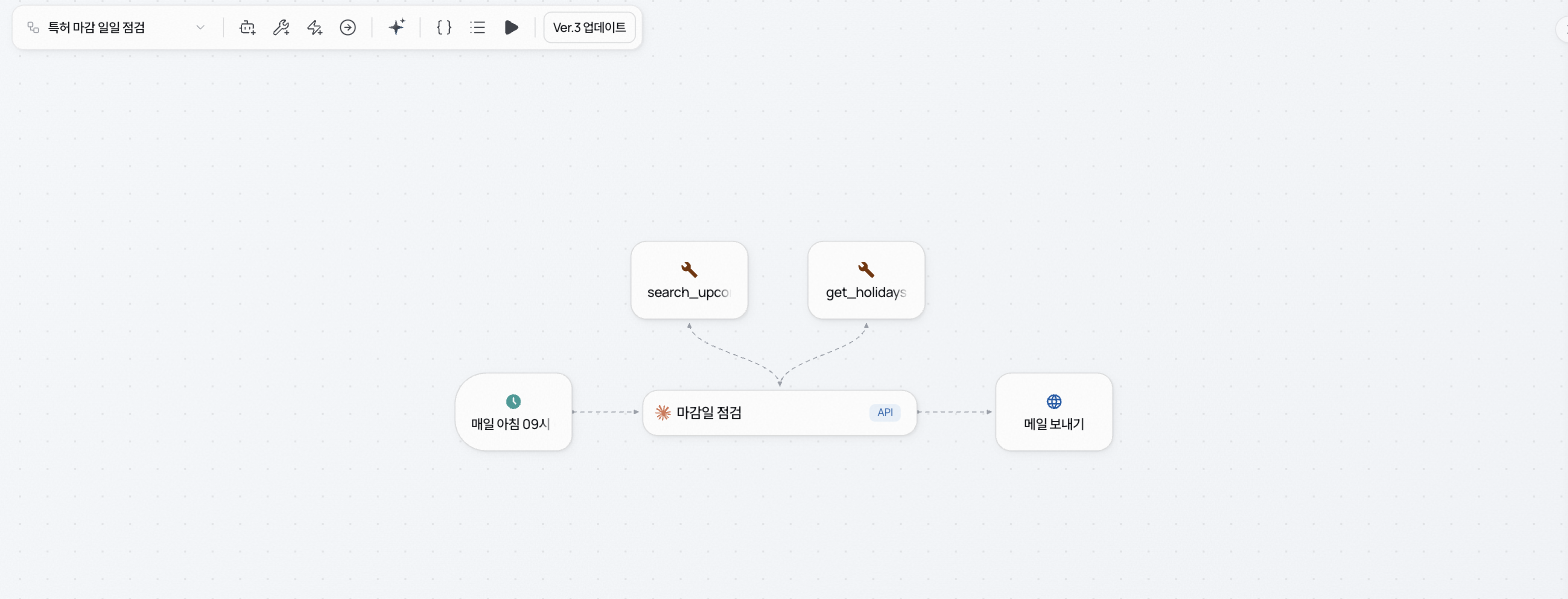Run the workflow with the play button
1568x599 pixels.
pos(511,28)
